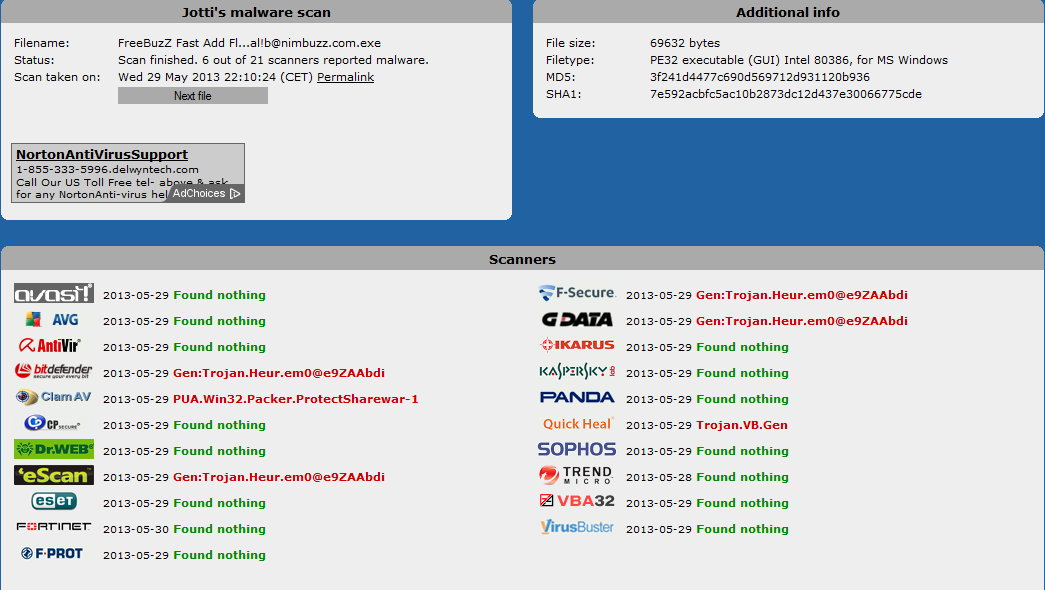
Task: Click VirusBuster's Found nothing result
Action: 742,529
